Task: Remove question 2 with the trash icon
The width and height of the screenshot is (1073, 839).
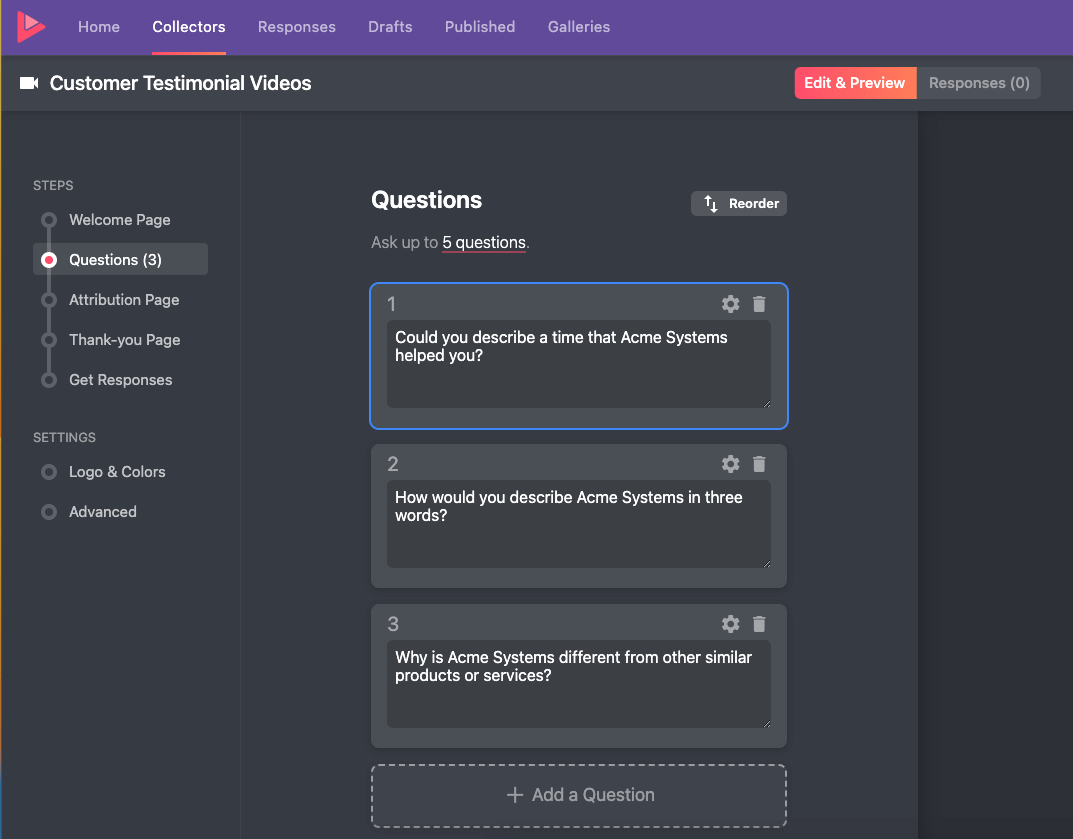Action: click(759, 464)
